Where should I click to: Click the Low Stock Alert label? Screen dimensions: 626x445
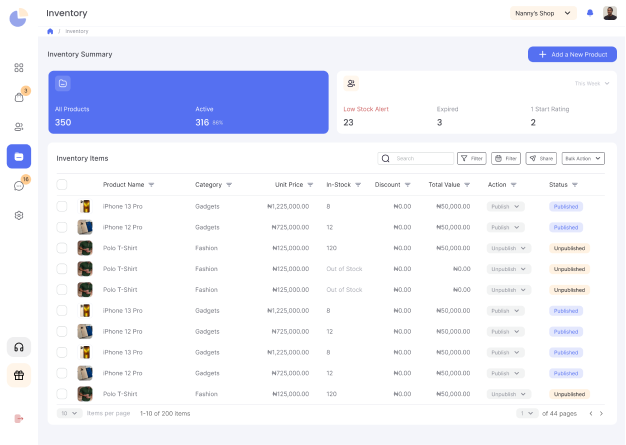366,109
